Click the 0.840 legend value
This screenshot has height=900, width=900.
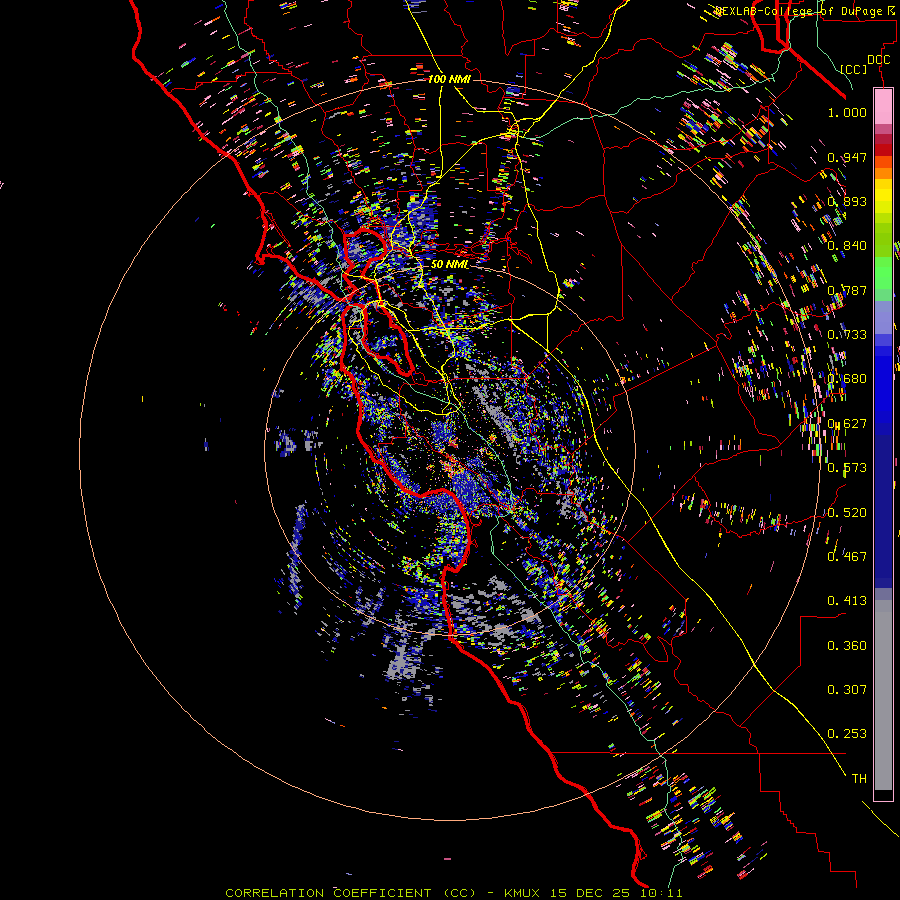[x=847, y=246]
